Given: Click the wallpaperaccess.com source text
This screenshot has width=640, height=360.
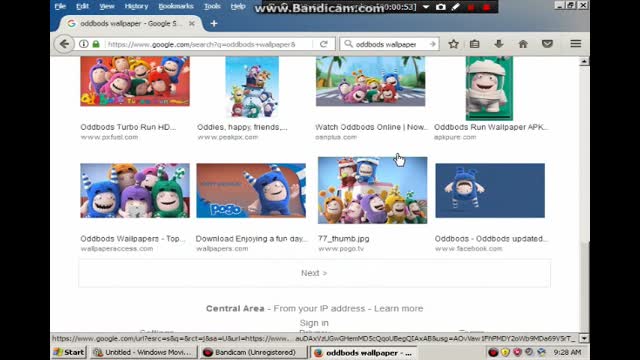Looking at the screenshot, I should tap(117, 249).
